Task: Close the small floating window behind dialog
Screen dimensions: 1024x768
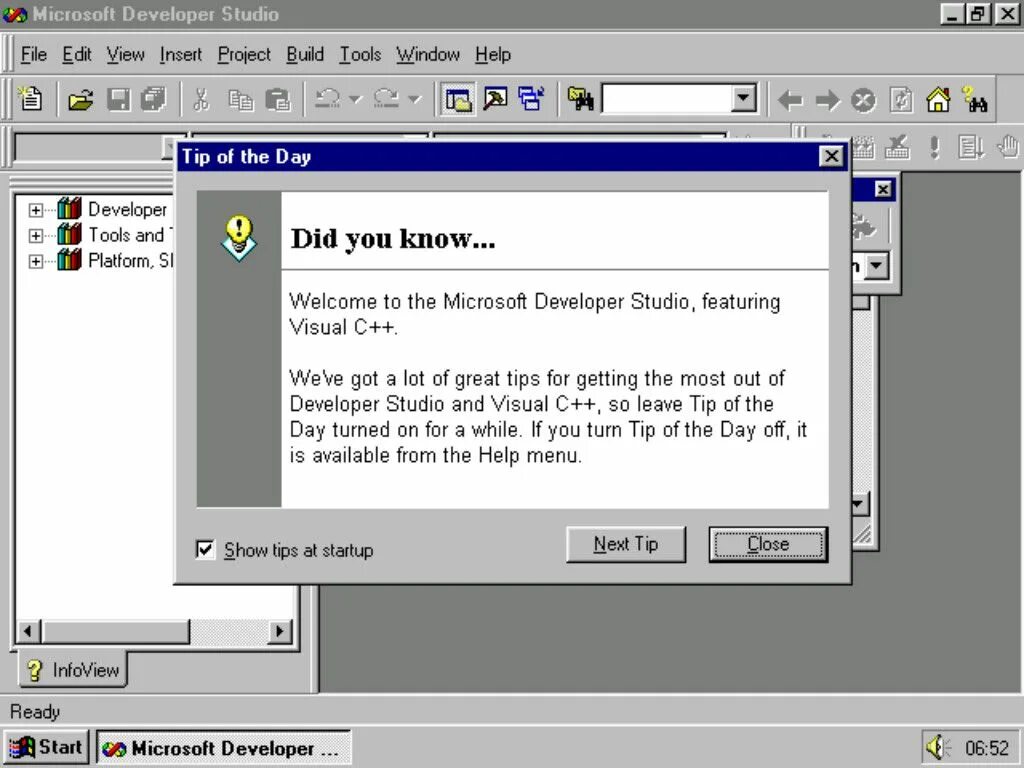Action: pos(882,189)
